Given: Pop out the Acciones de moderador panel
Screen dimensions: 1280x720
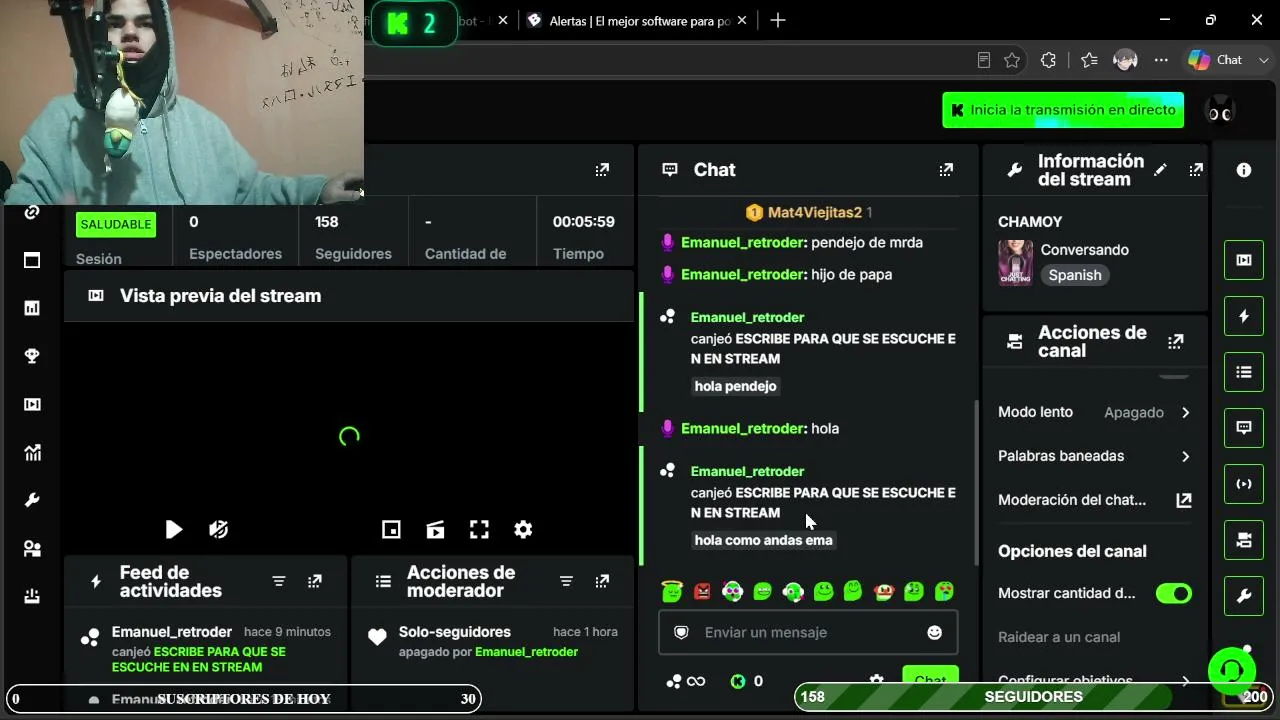Looking at the screenshot, I should [602, 581].
